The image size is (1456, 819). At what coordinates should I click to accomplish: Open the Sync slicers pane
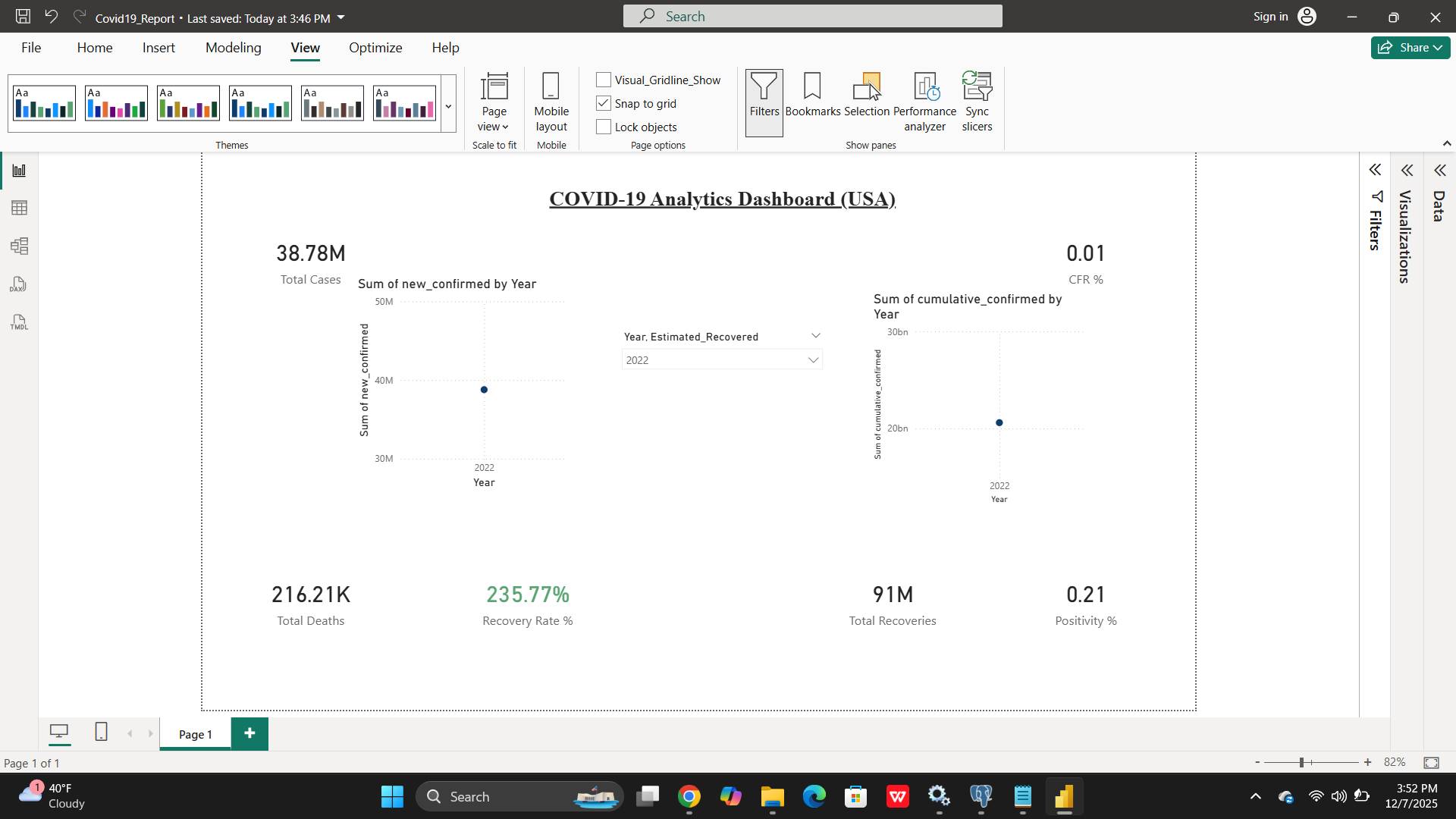coord(977,102)
